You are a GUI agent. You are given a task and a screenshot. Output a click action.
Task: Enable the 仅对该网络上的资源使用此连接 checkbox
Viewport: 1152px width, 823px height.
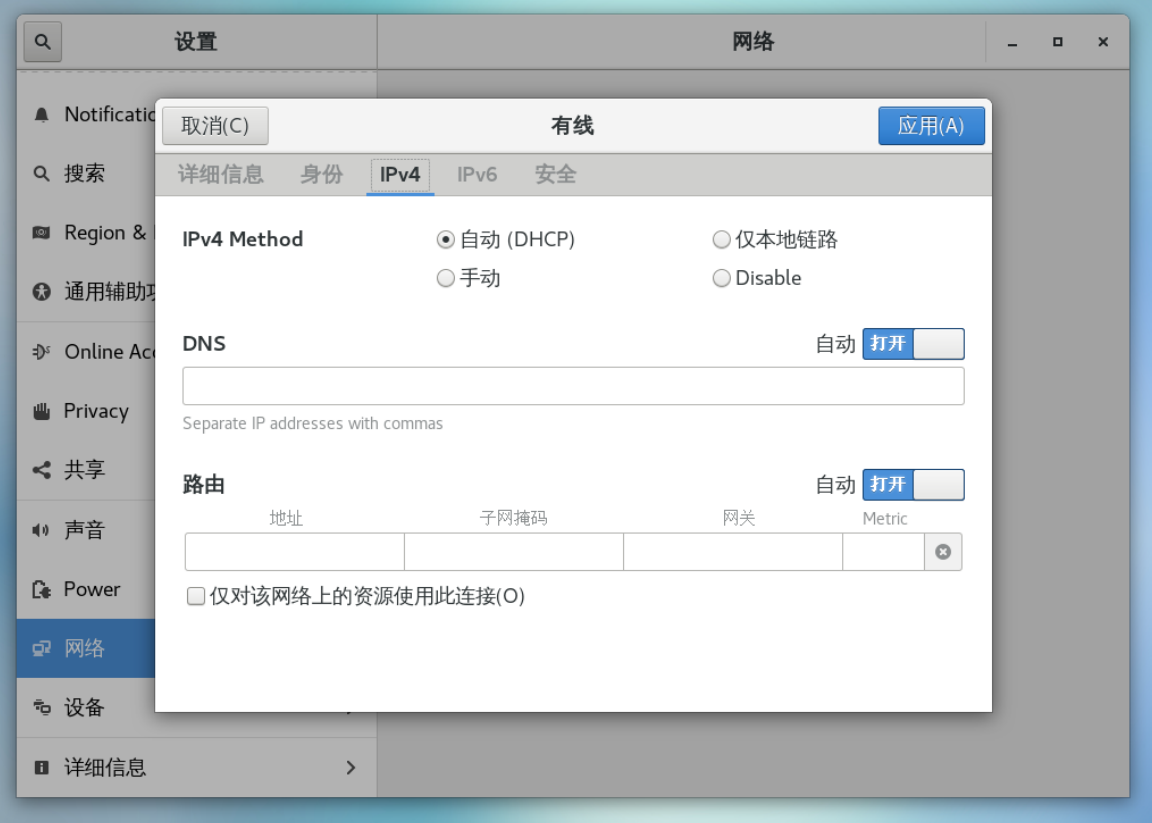click(196, 597)
